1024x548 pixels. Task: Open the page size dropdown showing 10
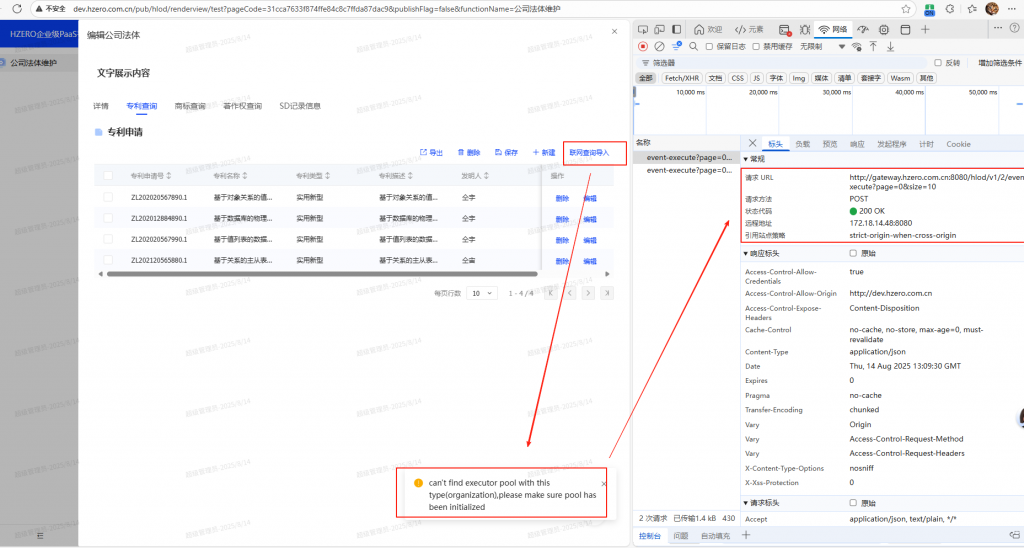(482, 293)
